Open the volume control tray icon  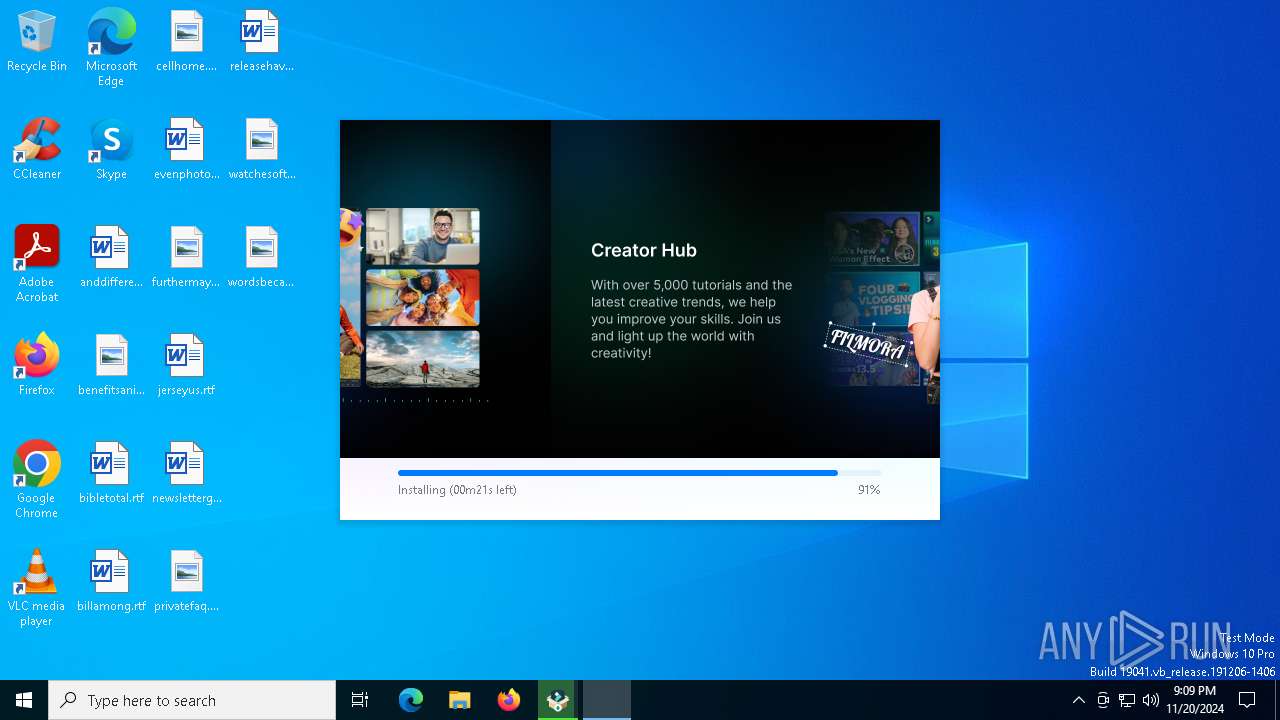coord(1151,700)
